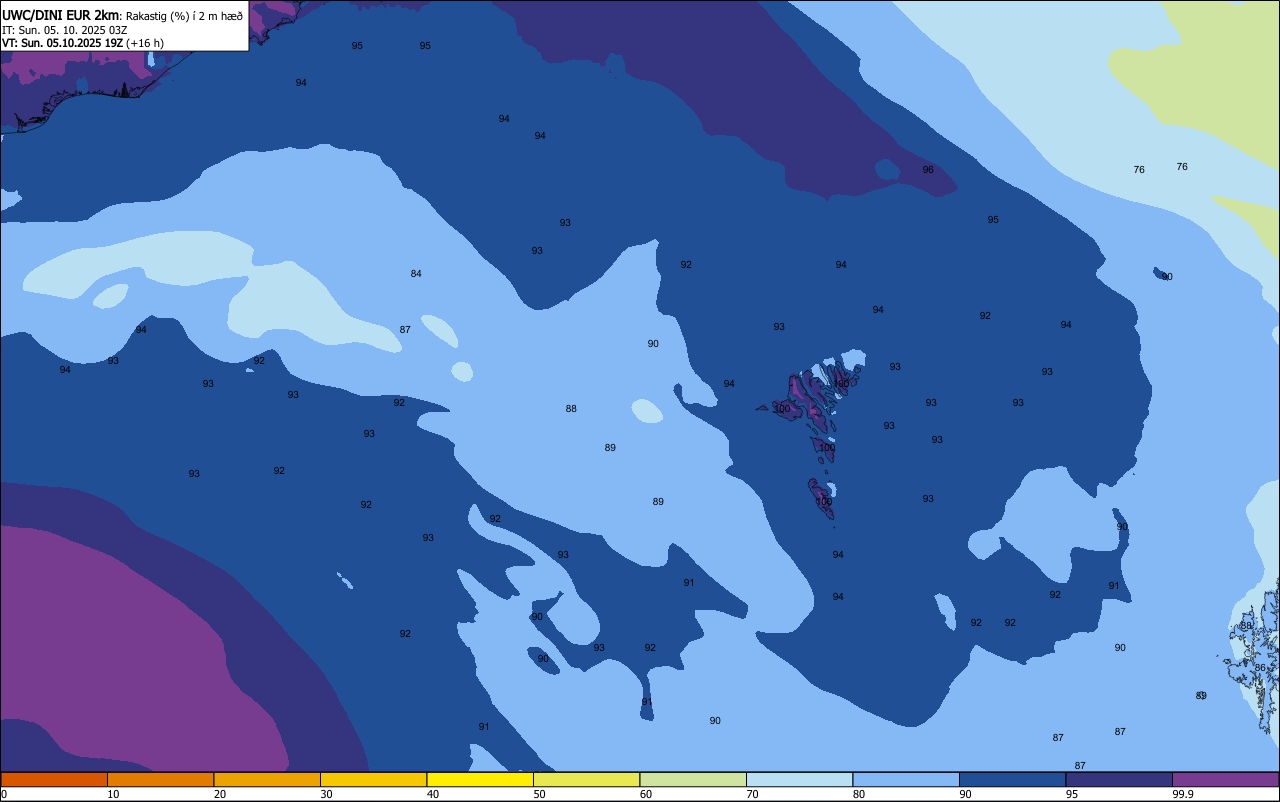The width and height of the screenshot is (1280, 802).
Task: Click the pale blue 70–80 legend swatch
Action: [x=800, y=779]
